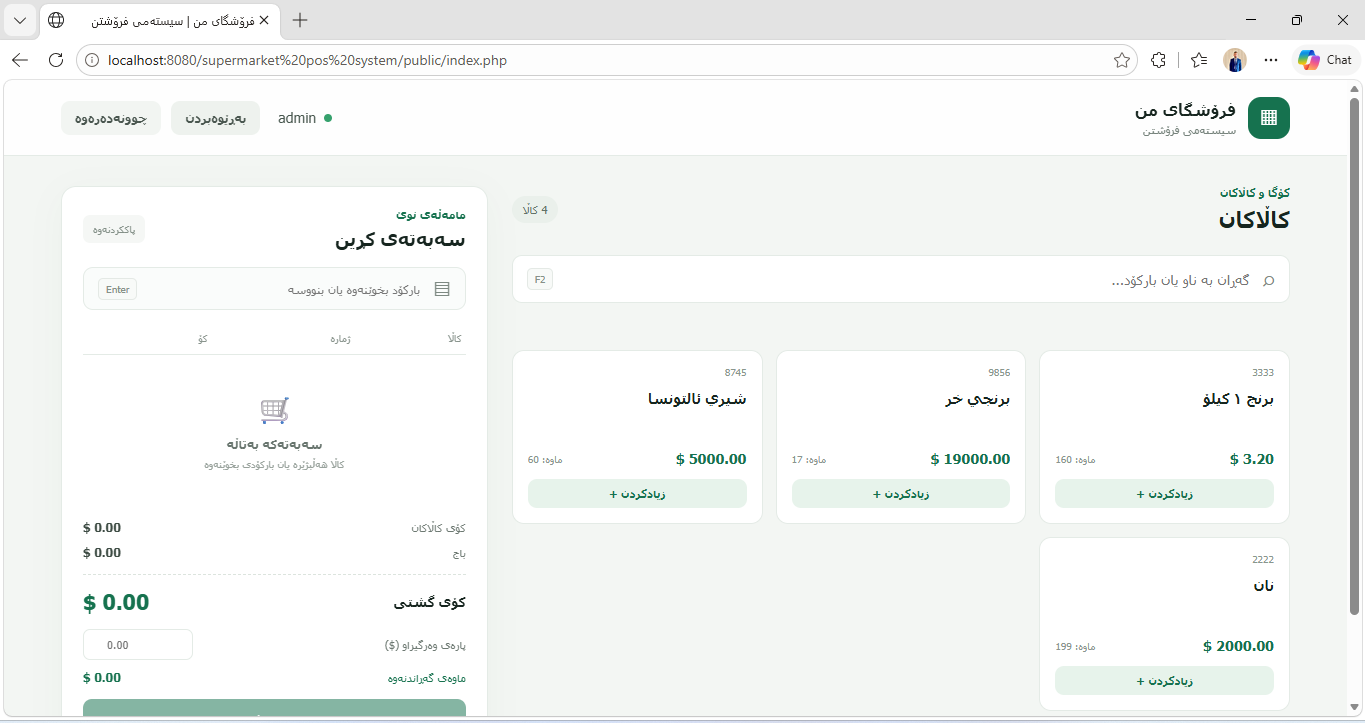This screenshot has width=1365, height=723.
Task: Focus the product search field گەڕان
Action: tap(901, 279)
